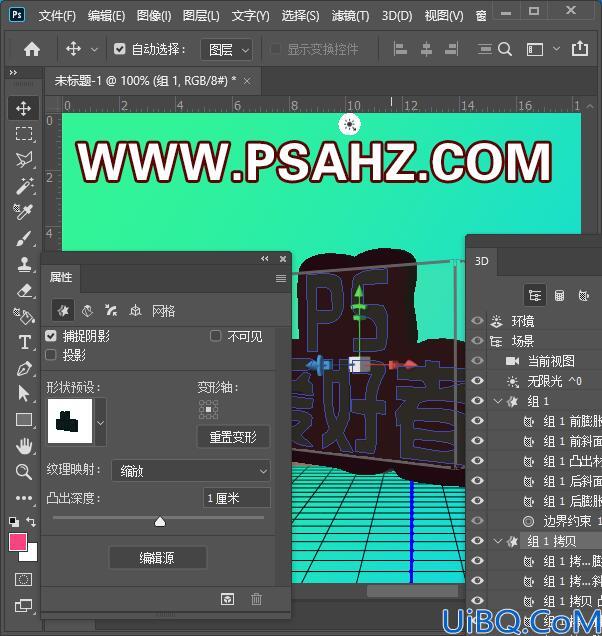Open the 纹理映射 缩放 dropdown
The image size is (602, 636).
click(x=191, y=471)
